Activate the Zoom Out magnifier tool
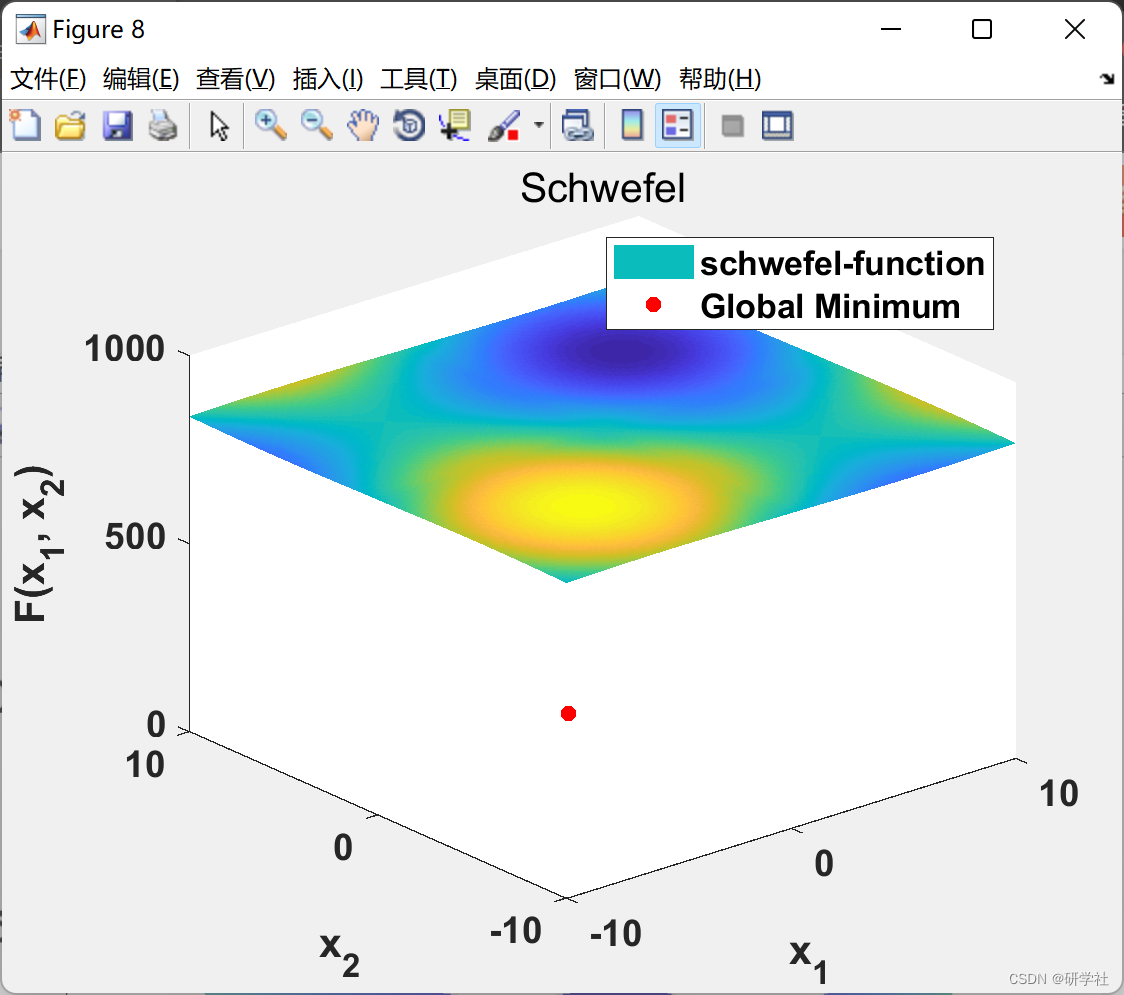 coord(316,125)
